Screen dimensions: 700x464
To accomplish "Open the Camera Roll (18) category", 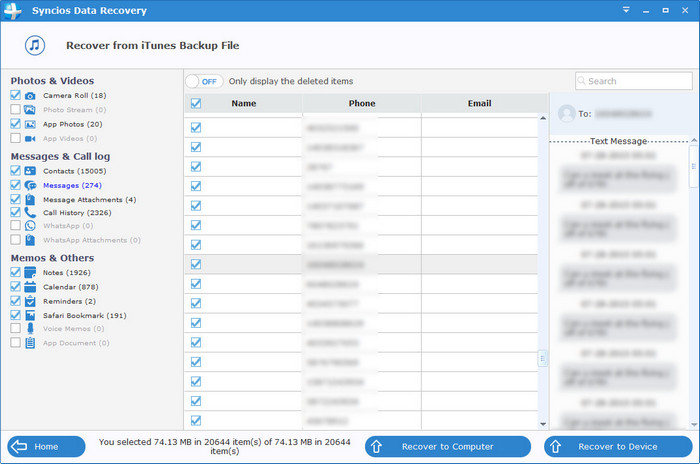I will click(x=75, y=96).
